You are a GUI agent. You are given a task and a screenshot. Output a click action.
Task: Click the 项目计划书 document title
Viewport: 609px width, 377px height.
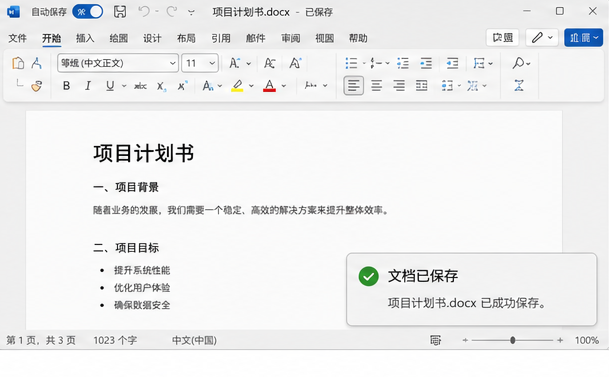point(143,153)
